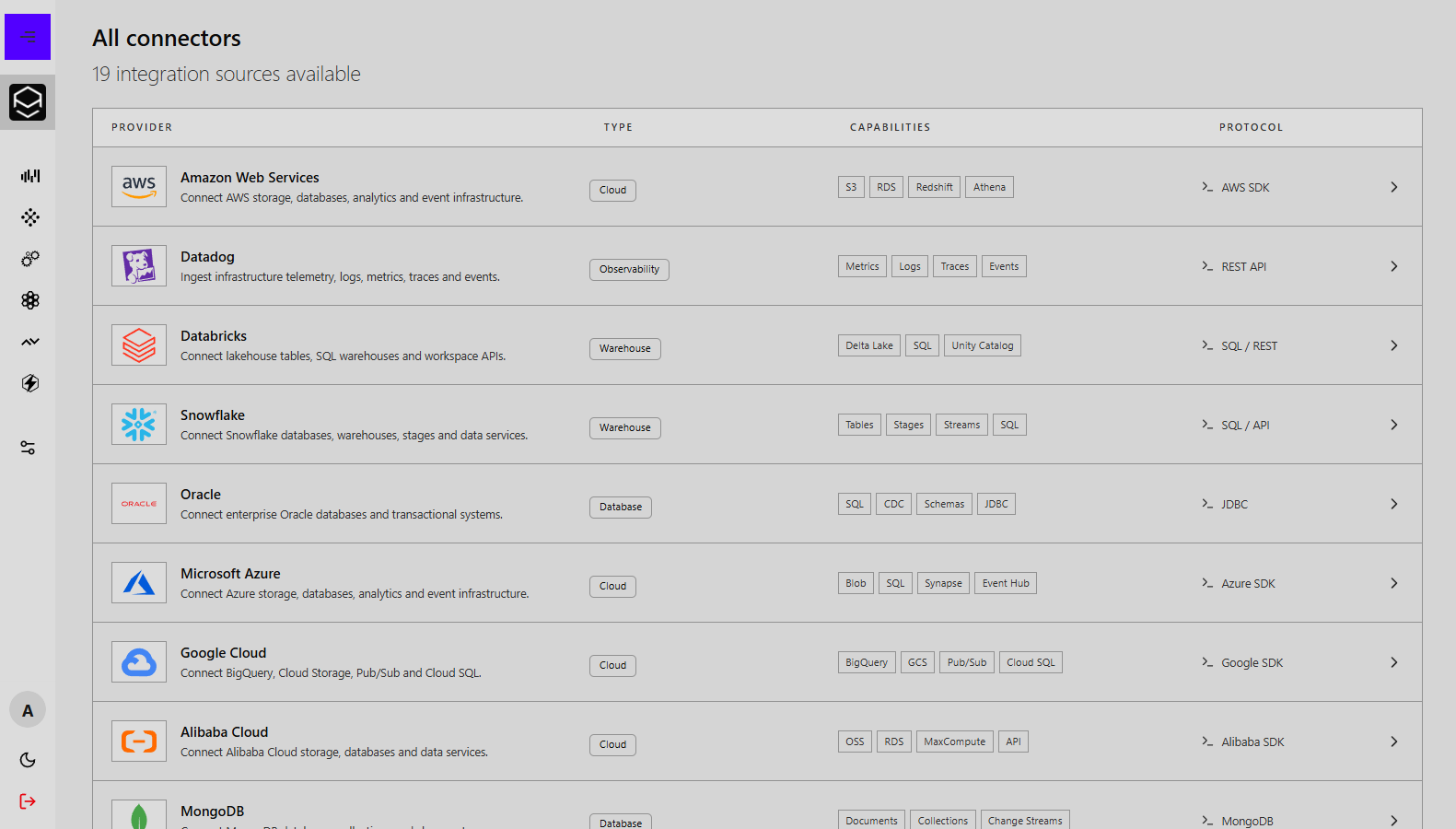Viewport: 1456px width, 829px height.
Task: Click the Alibaba Cloud logo
Action: pyautogui.click(x=139, y=741)
